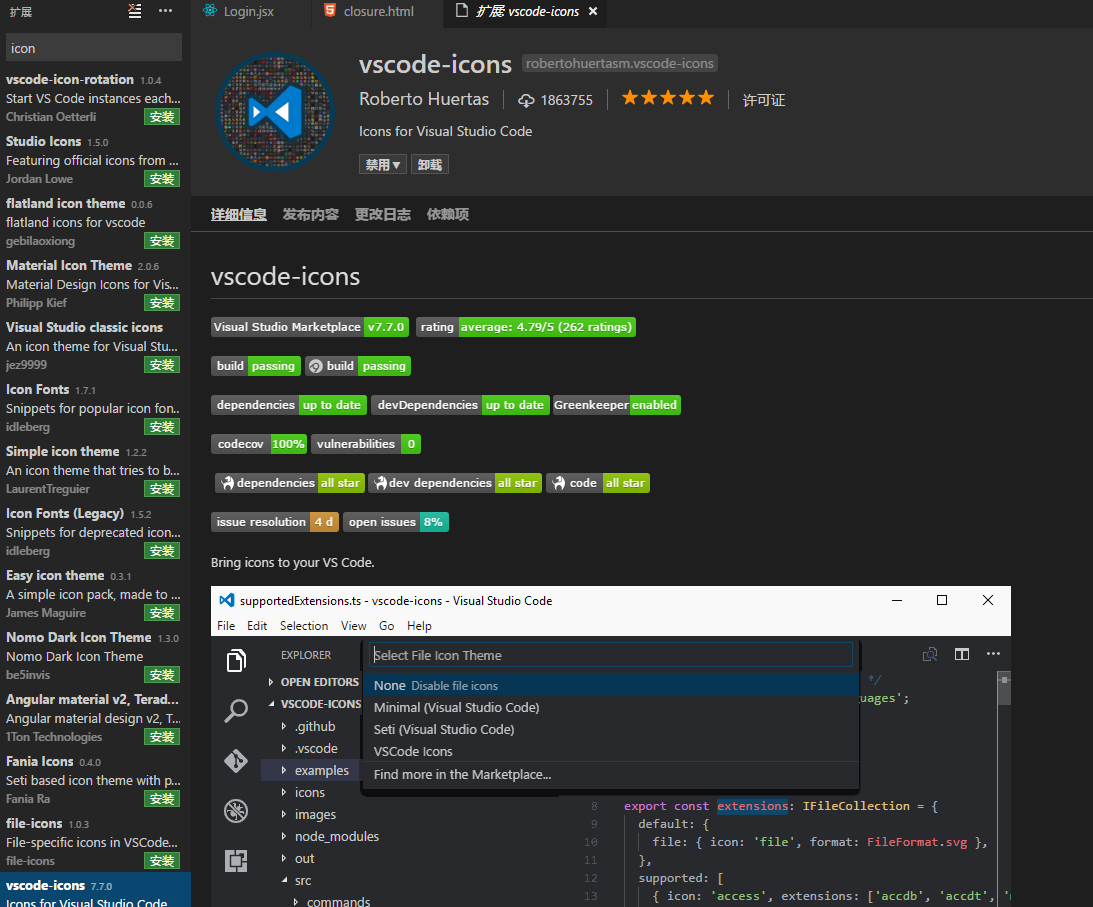Click the download count cloud icon
The image size is (1093, 907).
(526, 100)
